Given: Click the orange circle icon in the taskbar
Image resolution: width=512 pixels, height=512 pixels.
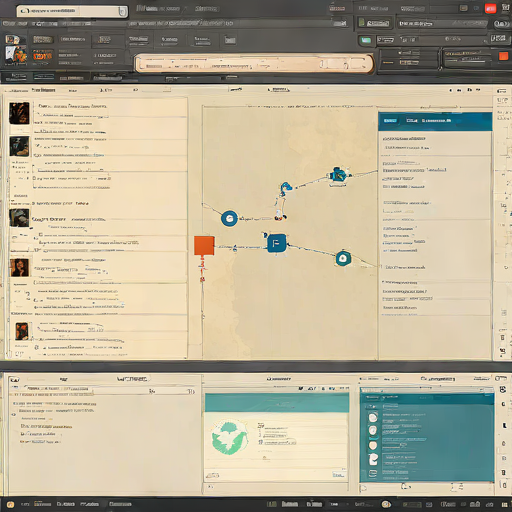Looking at the screenshot, I should tap(10, 504).
